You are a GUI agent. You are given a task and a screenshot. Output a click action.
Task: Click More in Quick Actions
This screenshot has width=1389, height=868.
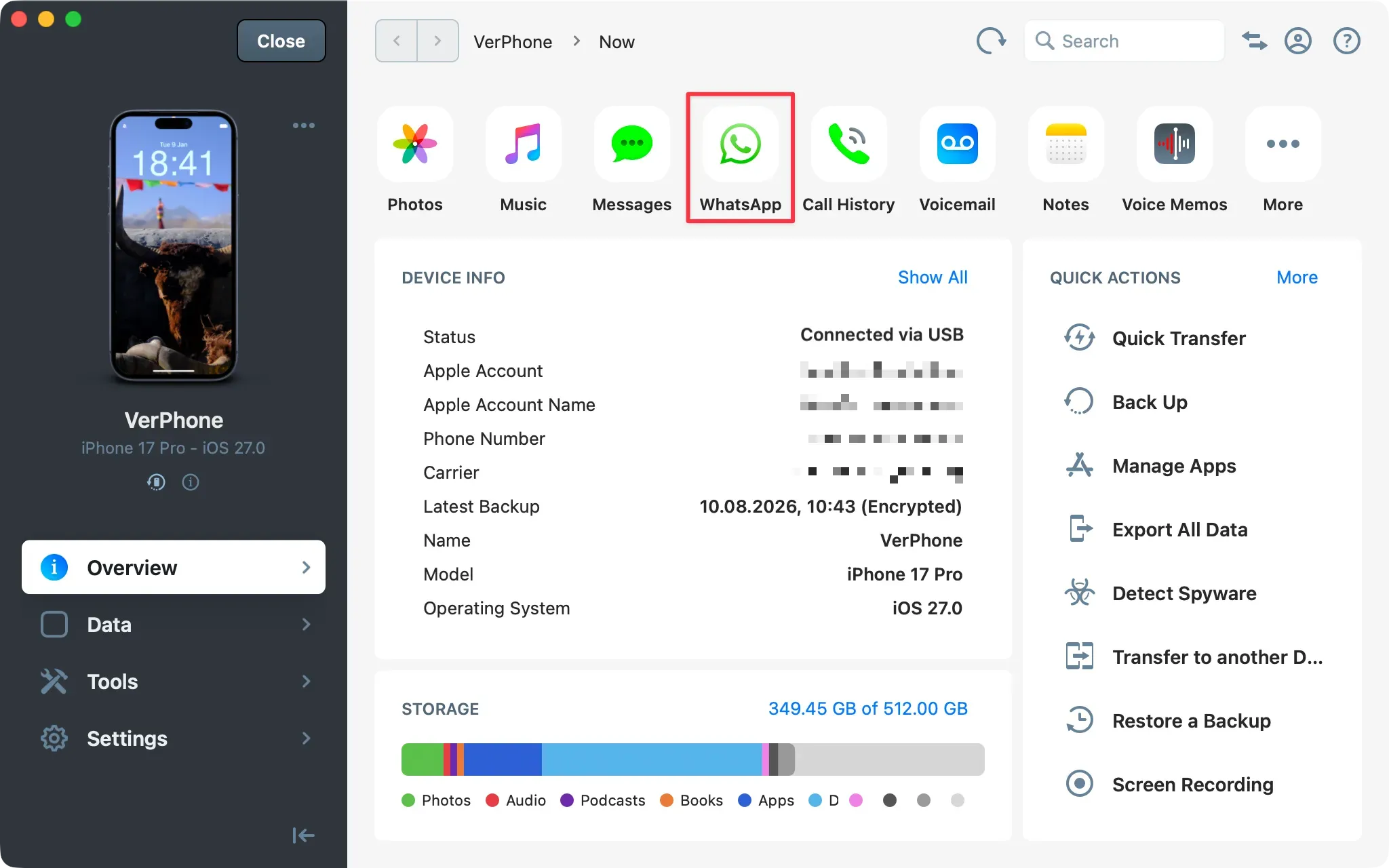[x=1297, y=277]
